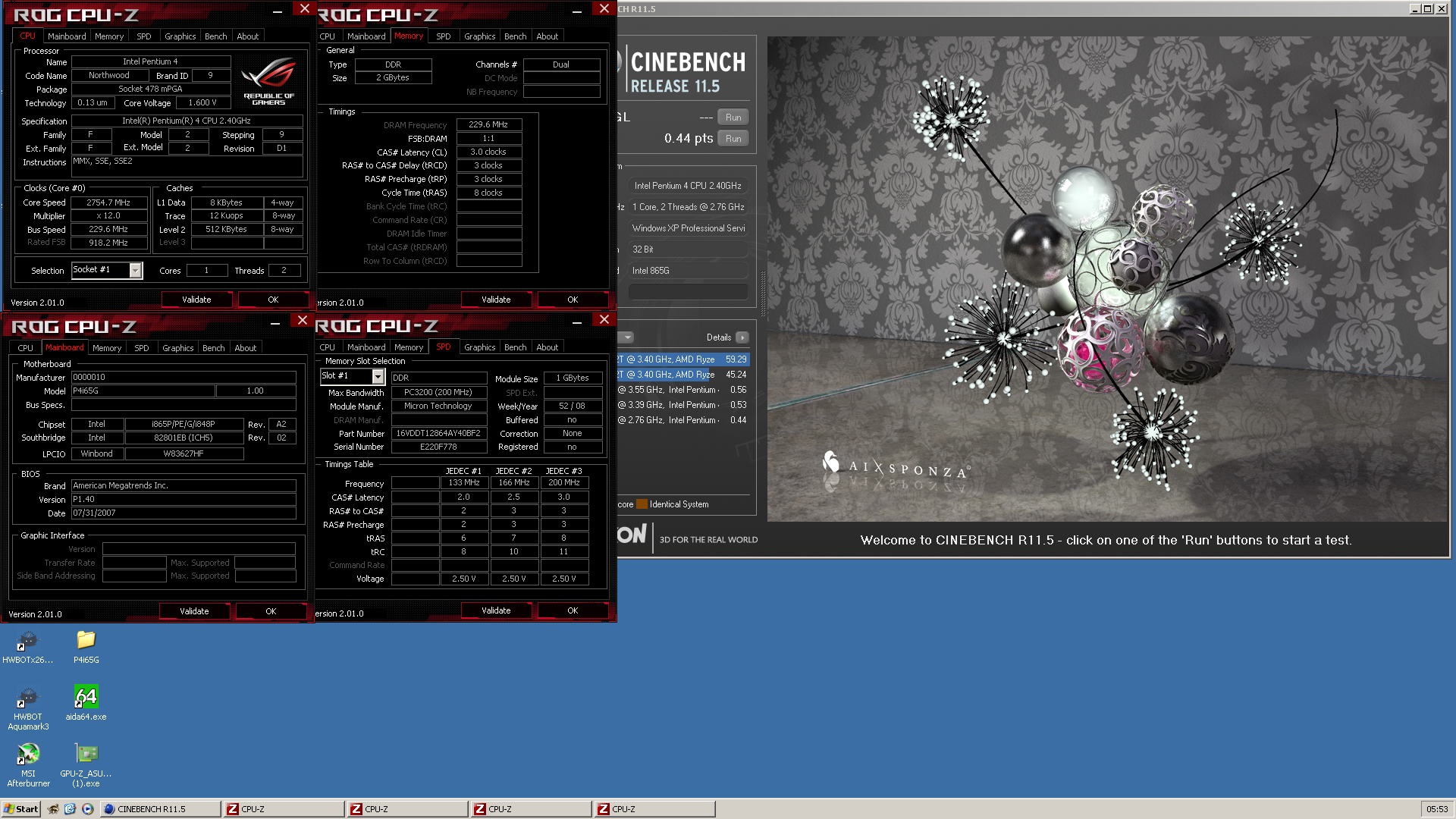Viewport: 1456px width, 819px height.
Task: Click the orange Identical System color swatch
Action: point(642,504)
